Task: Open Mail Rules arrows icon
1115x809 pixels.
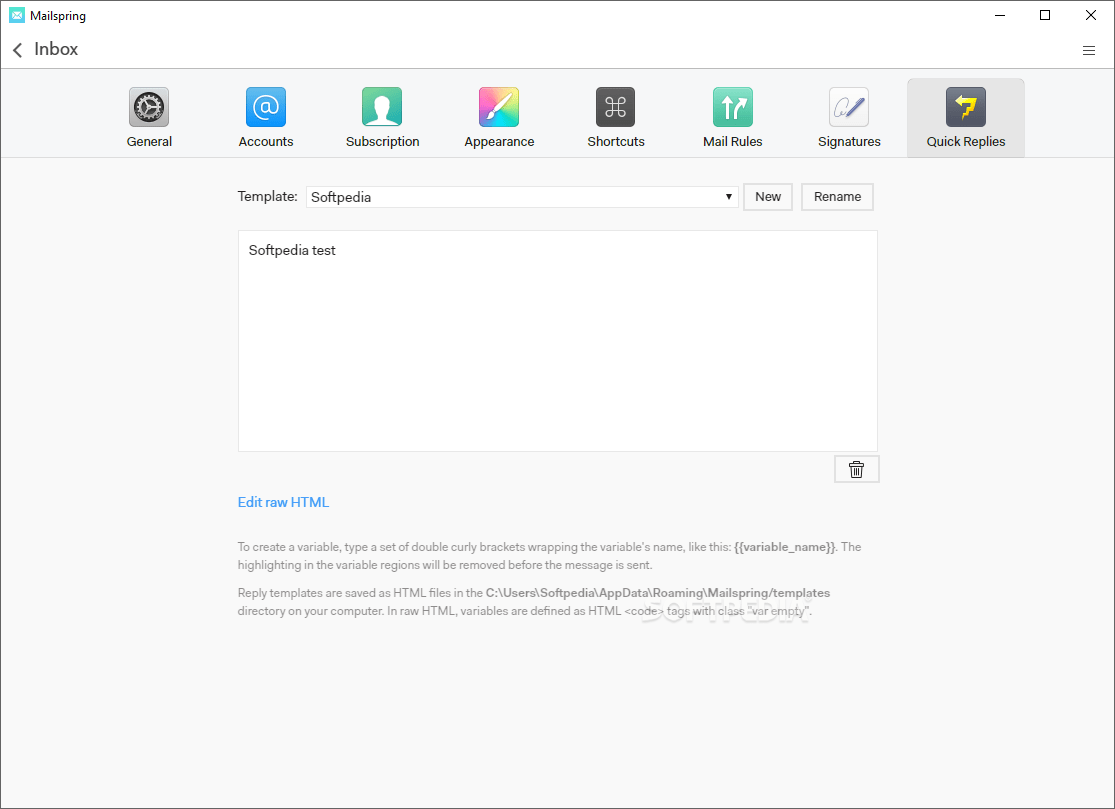Action: coord(732,107)
